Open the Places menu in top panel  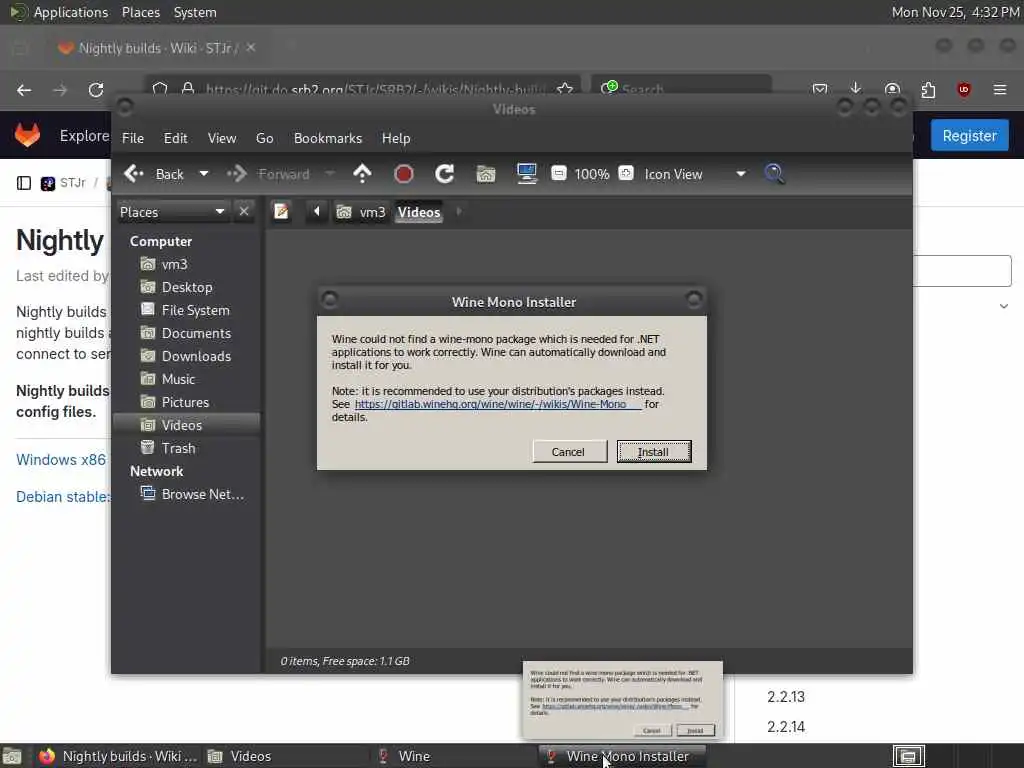click(x=140, y=12)
